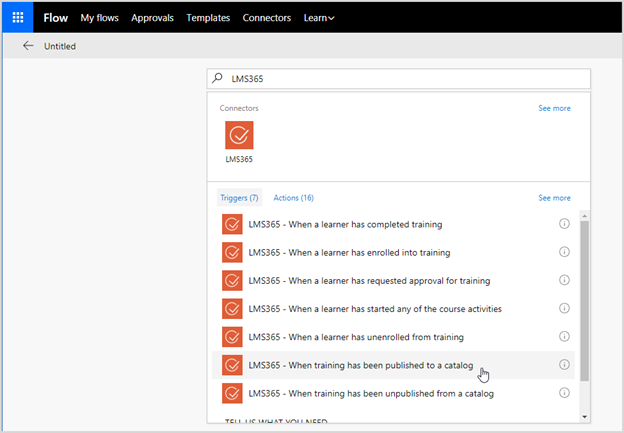This screenshot has width=624, height=433.
Task: Show info for enrolled into training trigger
Action: [x=564, y=252]
